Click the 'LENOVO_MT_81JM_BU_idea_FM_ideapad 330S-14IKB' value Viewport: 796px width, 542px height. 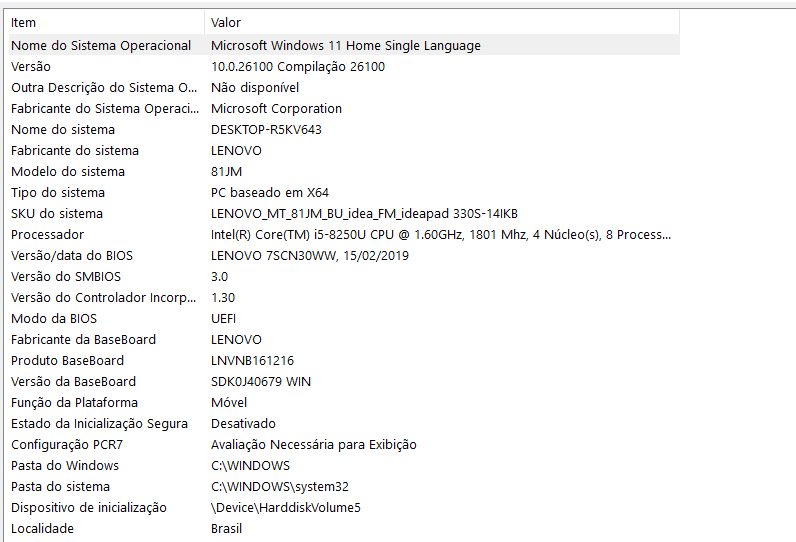point(364,214)
